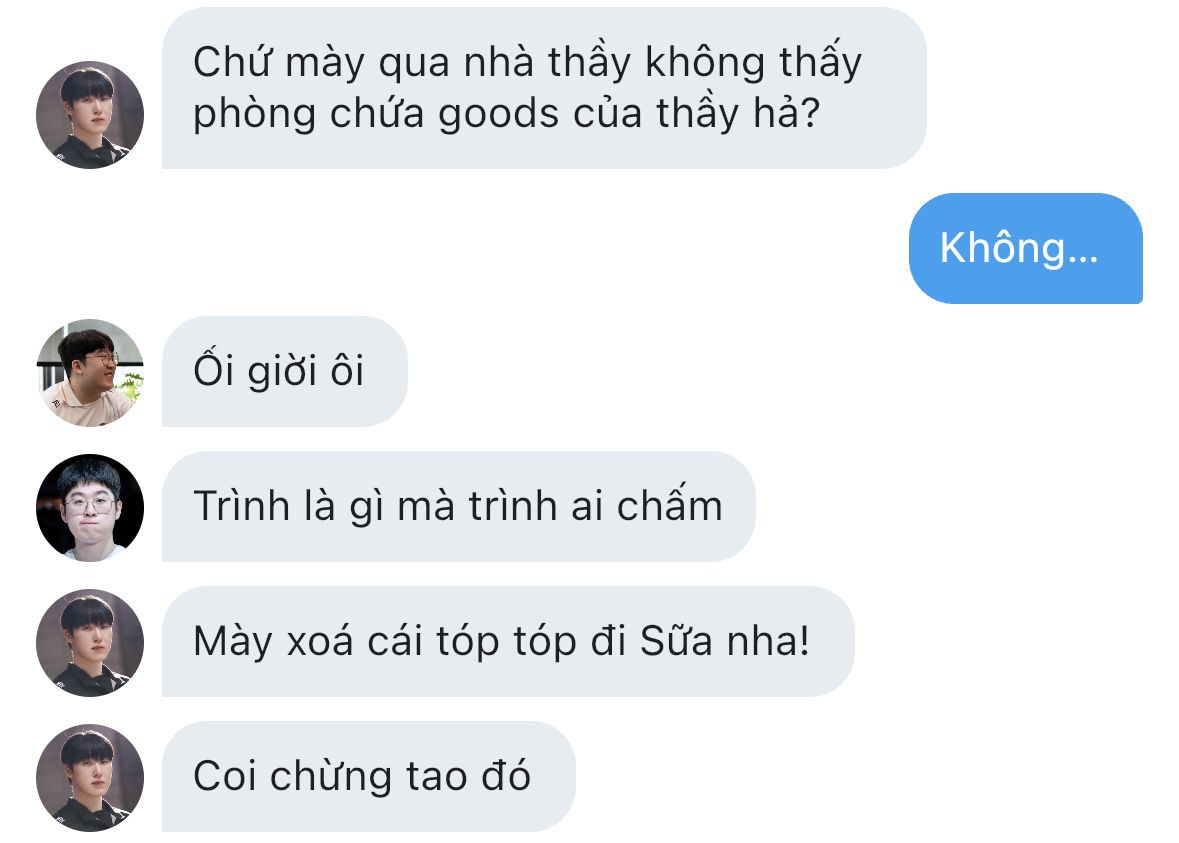The width and height of the screenshot is (1179, 843).
Task: Tap avatar next to 'Ối giời ôi'
Action: pos(89,372)
